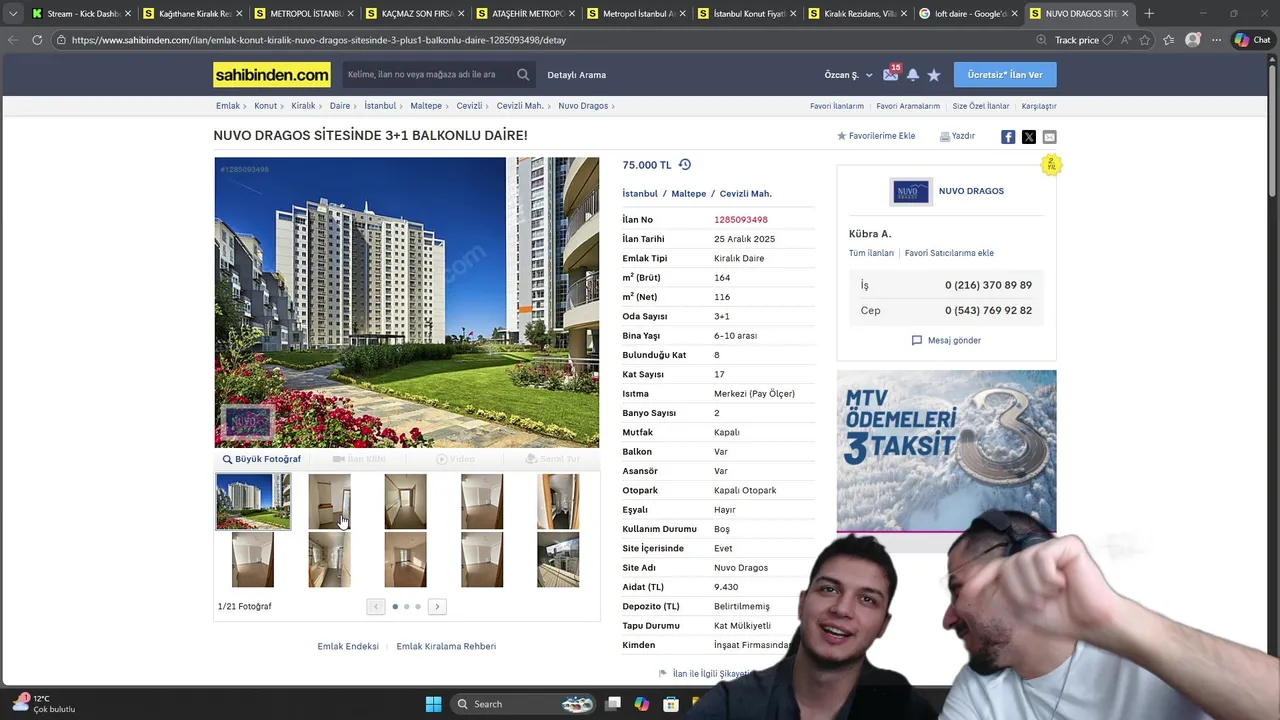Click the main listing photo
The image size is (1280, 720).
pos(407,302)
